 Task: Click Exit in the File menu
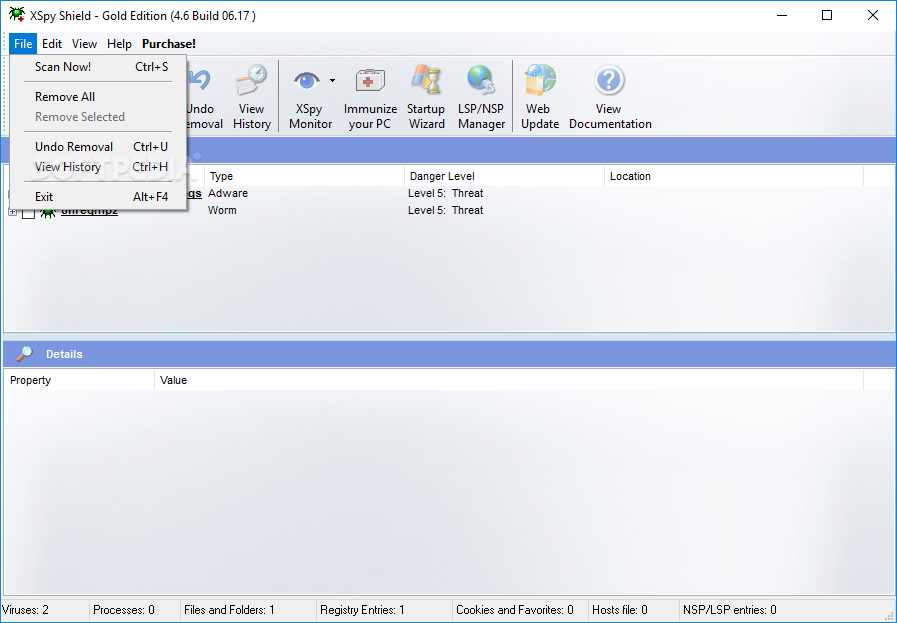[x=98, y=197]
